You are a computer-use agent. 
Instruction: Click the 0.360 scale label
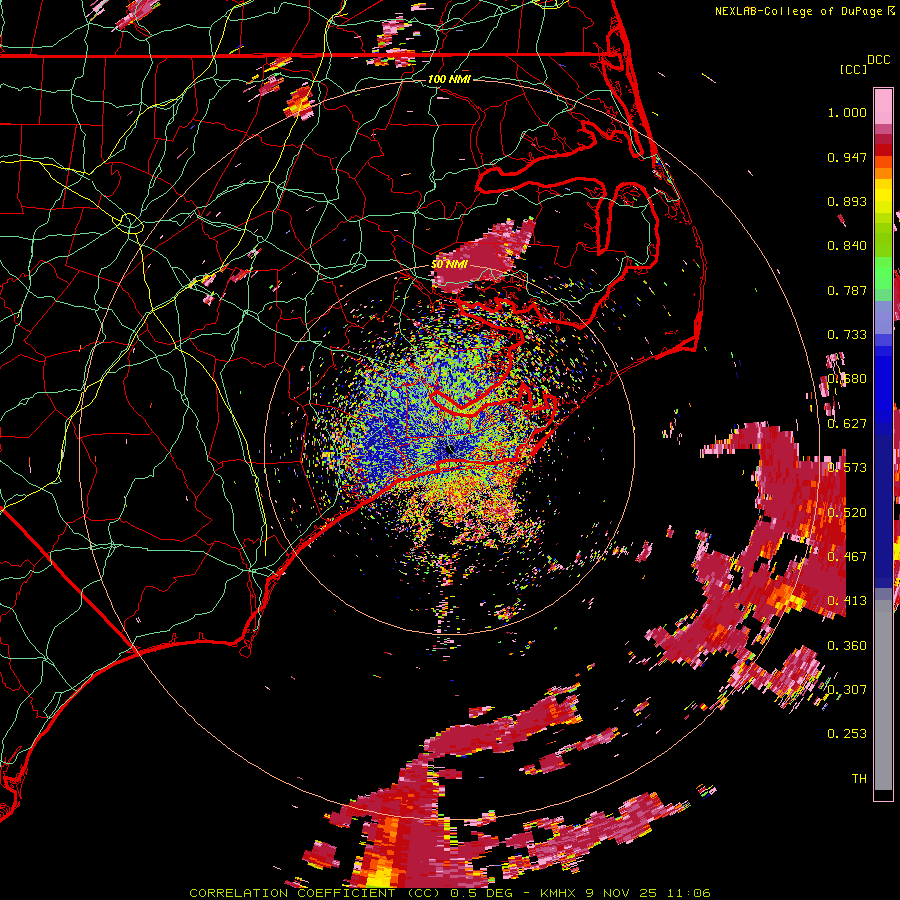[x=847, y=646]
